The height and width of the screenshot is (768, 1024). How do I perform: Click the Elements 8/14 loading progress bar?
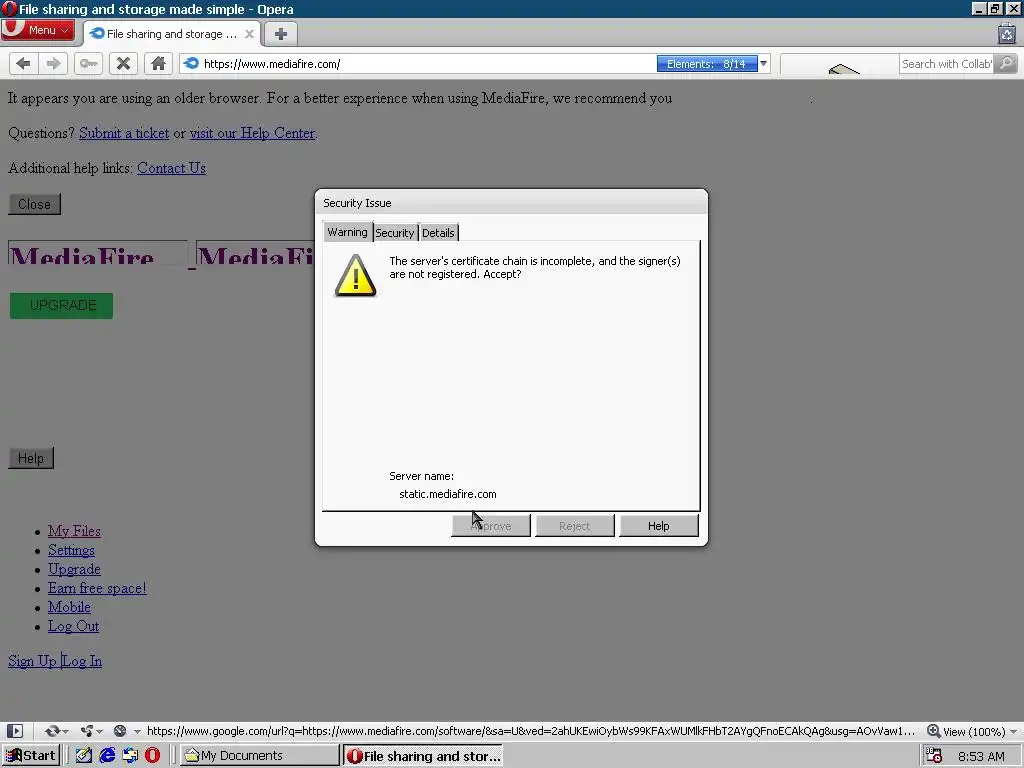point(707,63)
